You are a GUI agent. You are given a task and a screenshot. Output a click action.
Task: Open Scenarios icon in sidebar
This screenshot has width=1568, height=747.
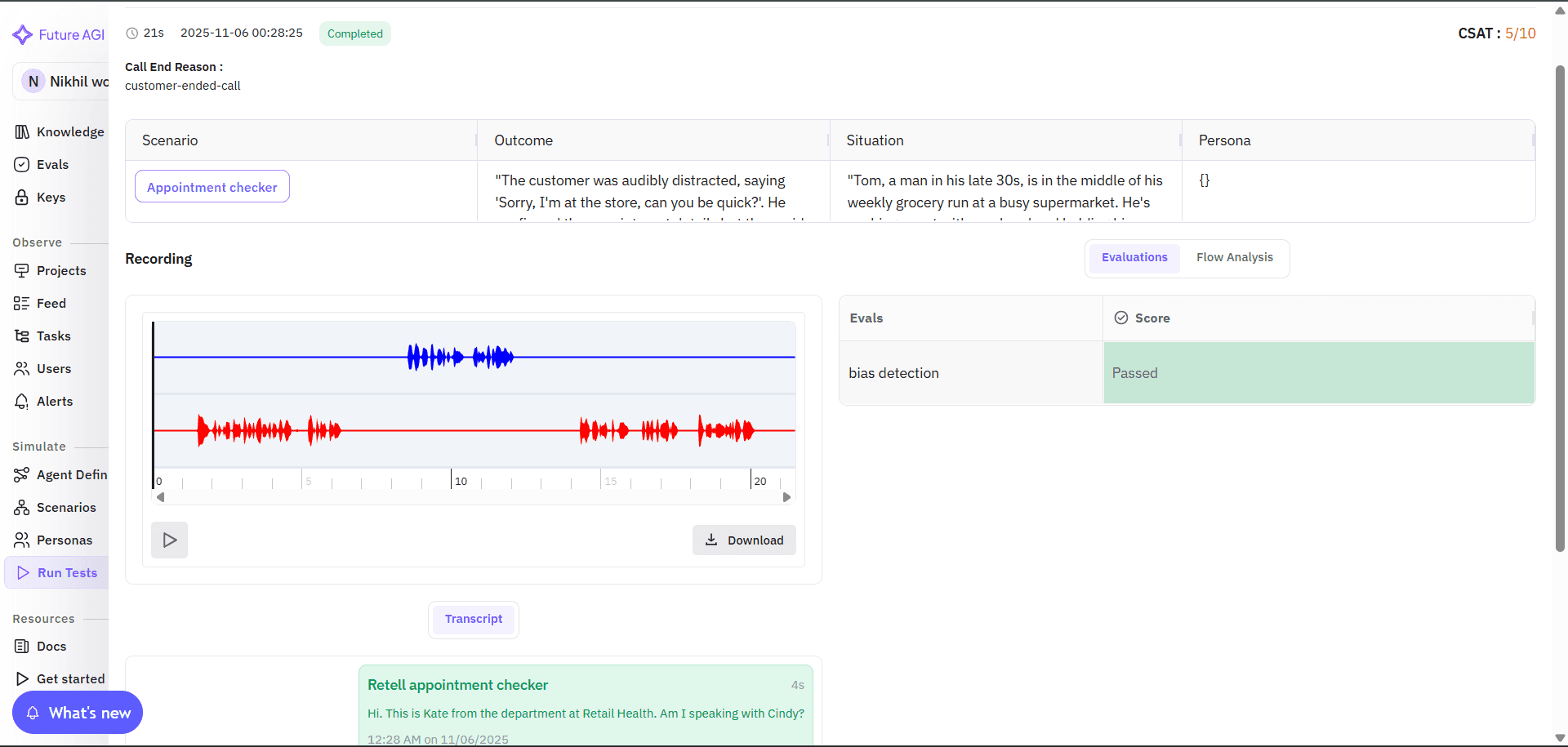click(x=22, y=508)
